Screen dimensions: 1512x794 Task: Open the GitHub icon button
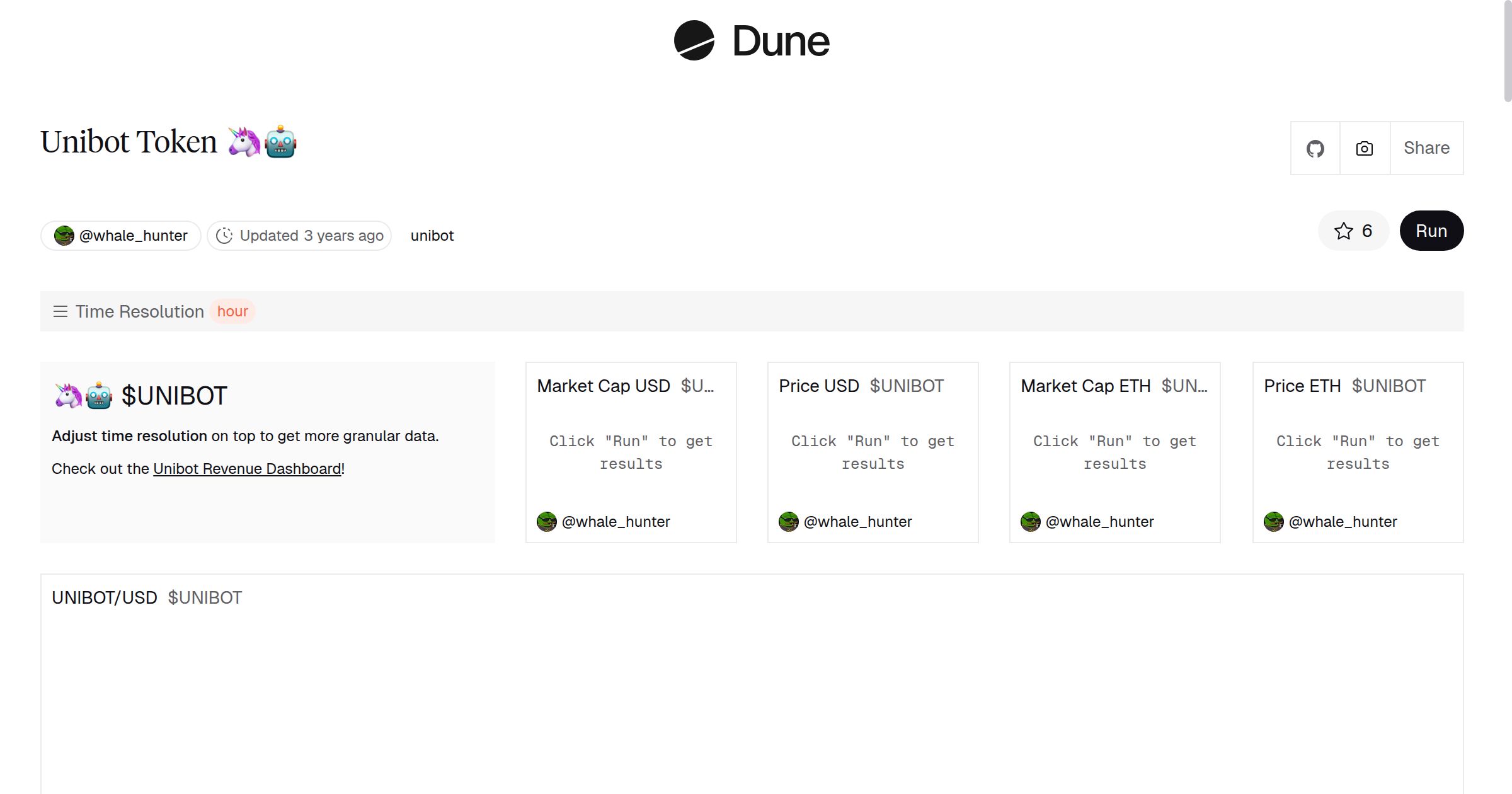1315,149
